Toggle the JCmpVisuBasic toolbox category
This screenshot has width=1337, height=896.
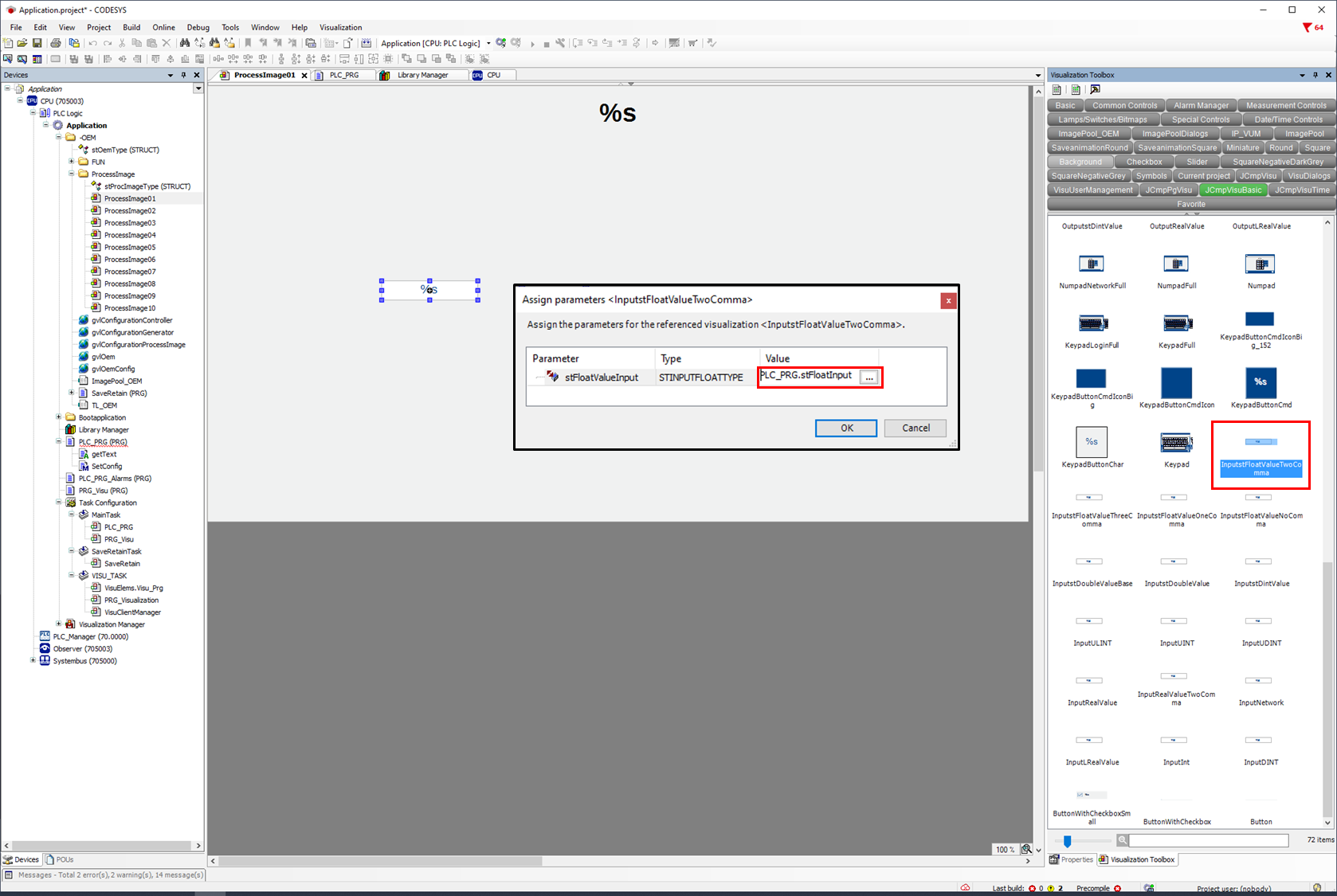(x=1233, y=190)
